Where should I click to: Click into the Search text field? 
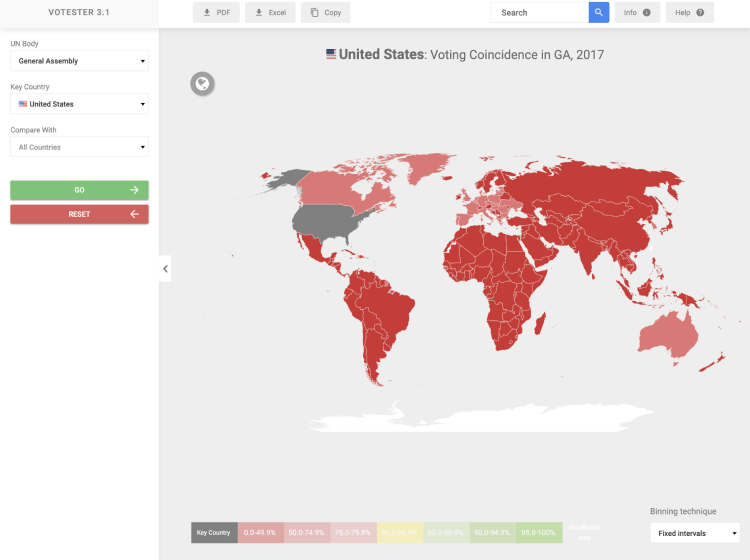540,13
